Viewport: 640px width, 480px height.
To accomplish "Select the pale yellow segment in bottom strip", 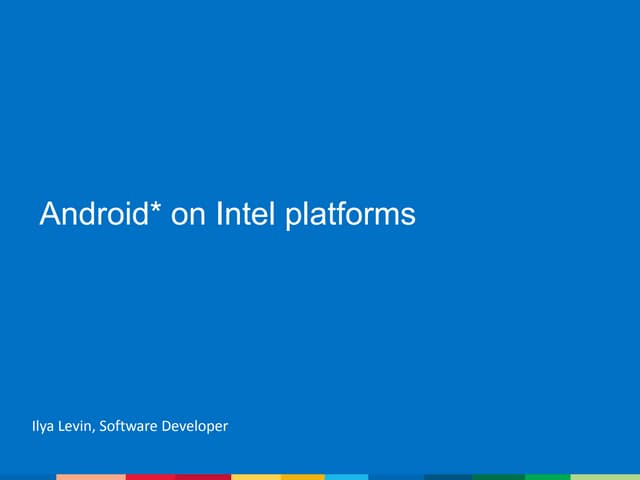I will click(x=256, y=477).
